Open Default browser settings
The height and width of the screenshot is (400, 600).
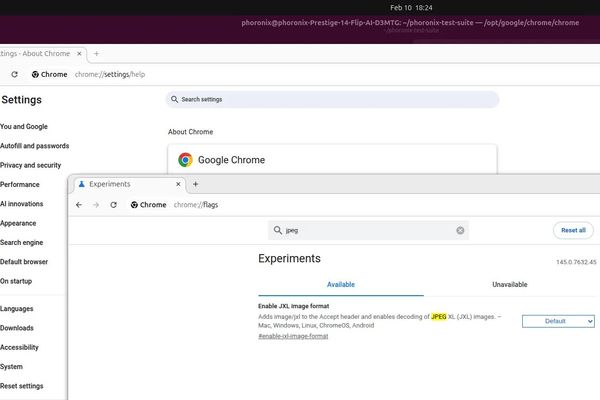click(x=24, y=262)
